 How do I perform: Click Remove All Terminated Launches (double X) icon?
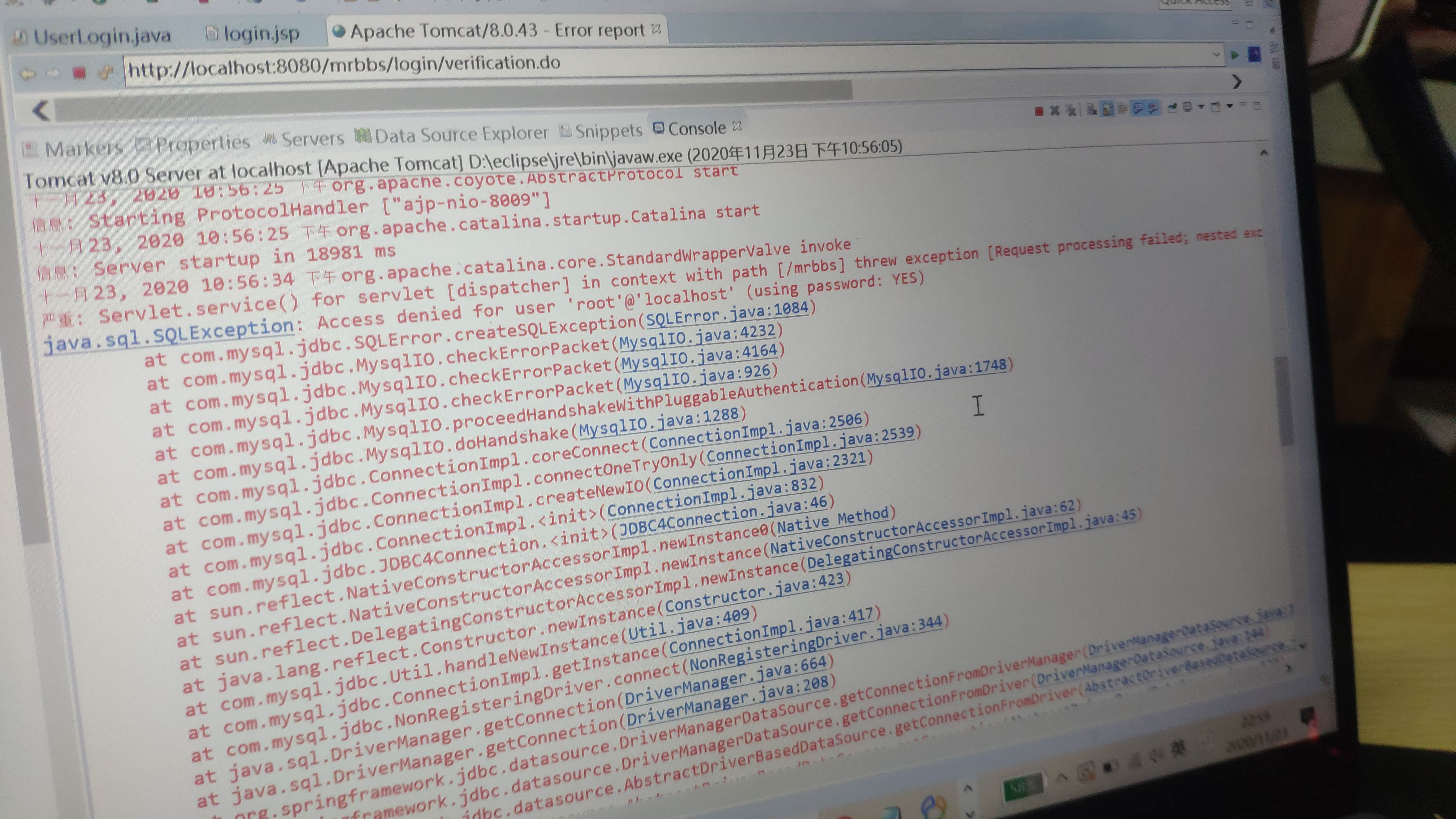point(1071,111)
